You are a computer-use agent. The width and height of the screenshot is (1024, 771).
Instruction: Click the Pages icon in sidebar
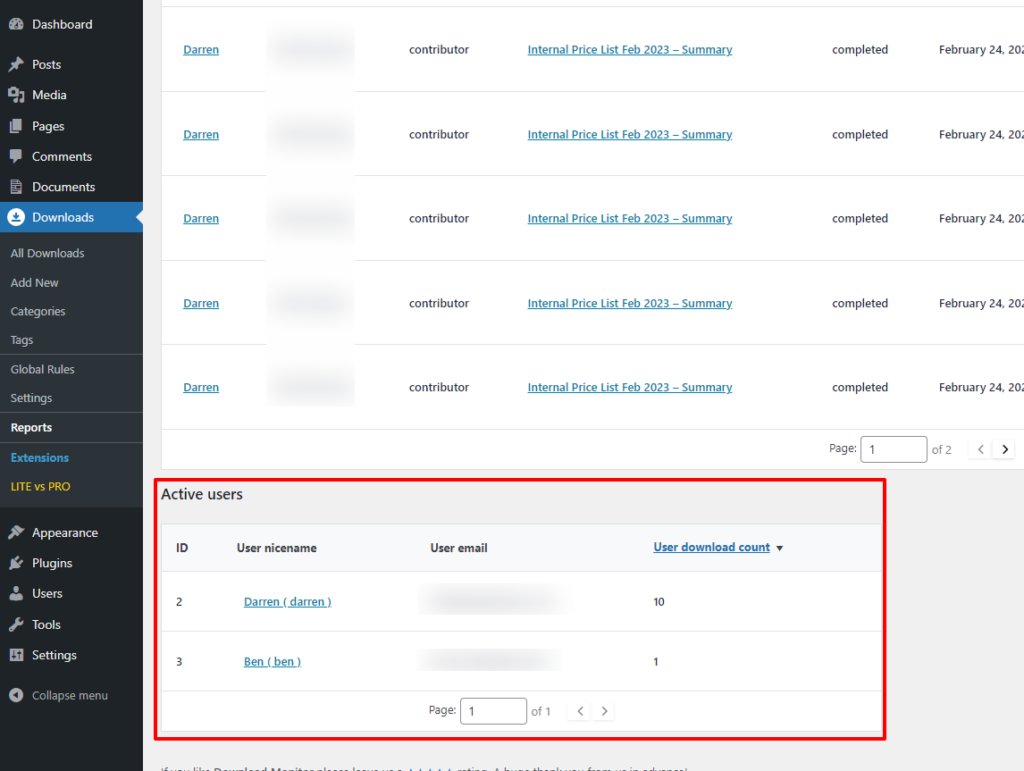tap(16, 126)
